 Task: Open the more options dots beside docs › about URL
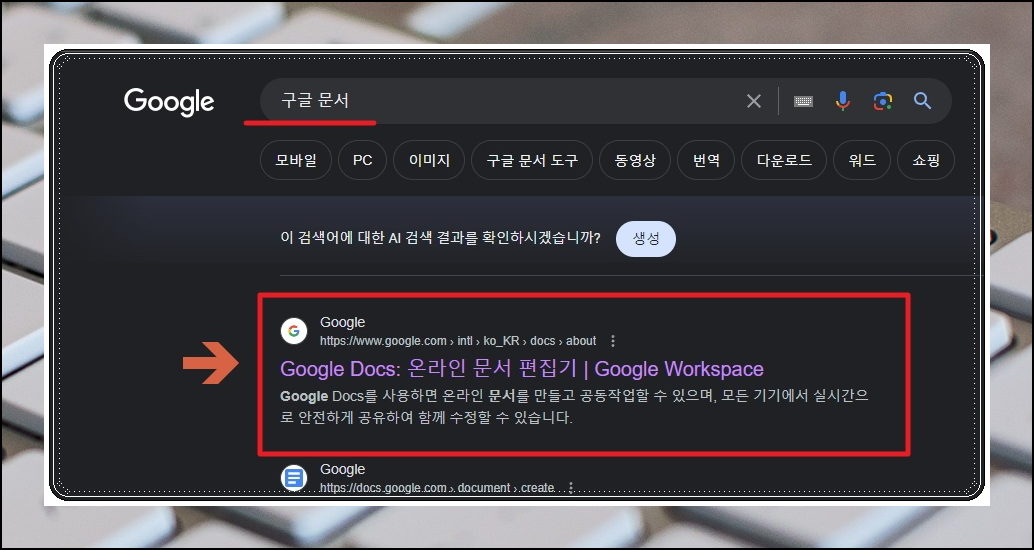coord(613,341)
